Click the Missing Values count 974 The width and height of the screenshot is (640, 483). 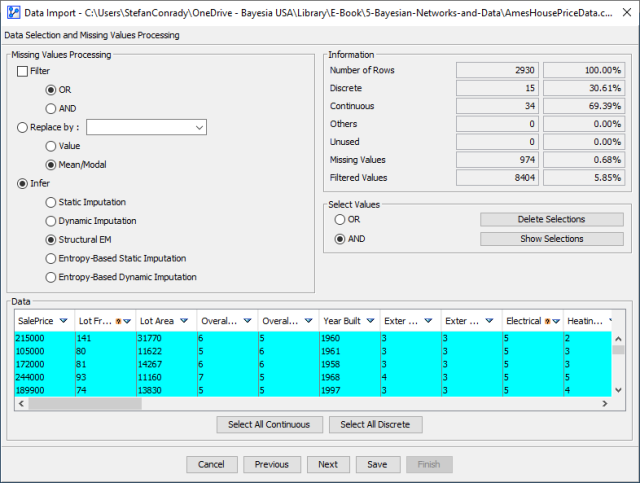point(498,160)
